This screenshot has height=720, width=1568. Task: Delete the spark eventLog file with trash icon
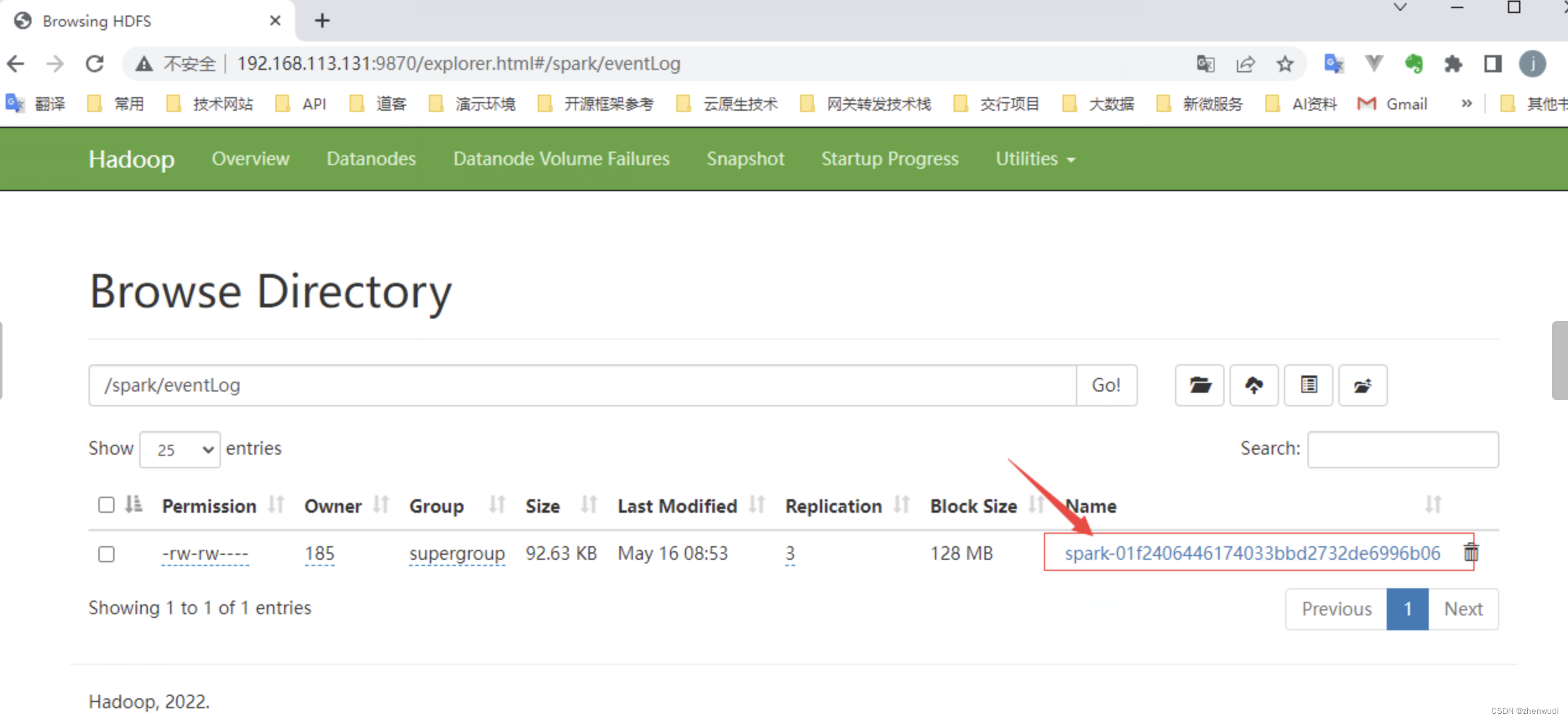click(1471, 552)
